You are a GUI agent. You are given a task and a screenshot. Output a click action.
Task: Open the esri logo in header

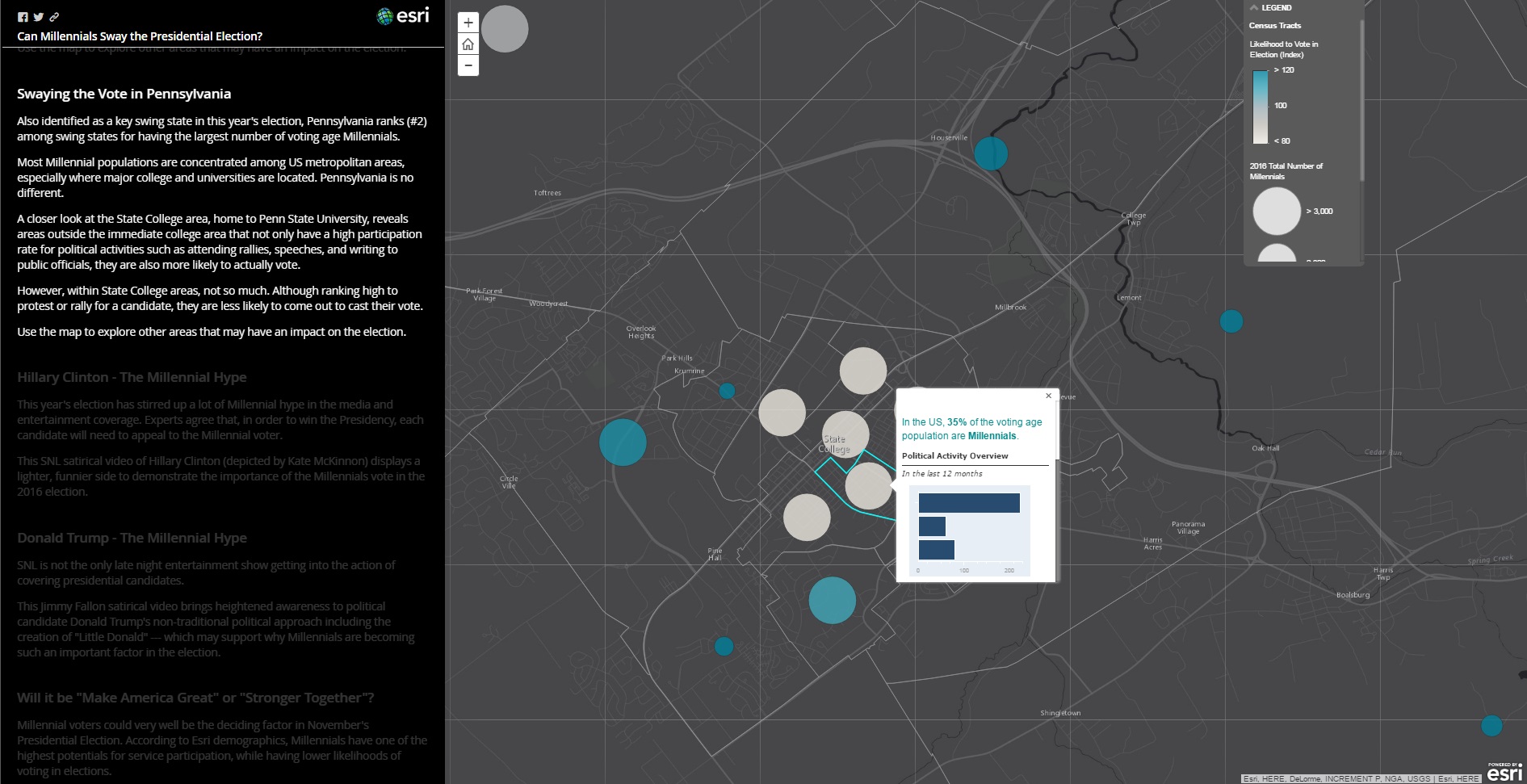[x=403, y=15]
